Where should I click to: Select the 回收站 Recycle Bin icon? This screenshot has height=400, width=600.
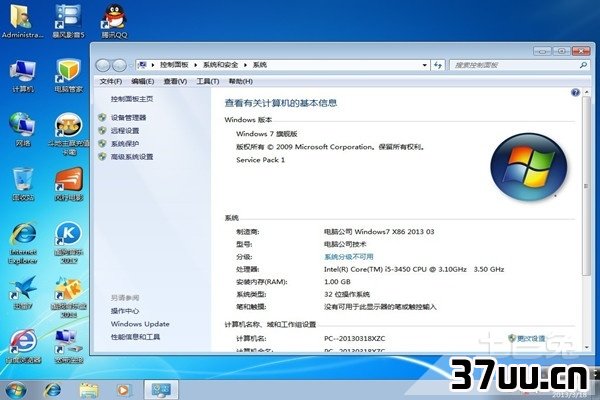pyautogui.click(x=23, y=184)
